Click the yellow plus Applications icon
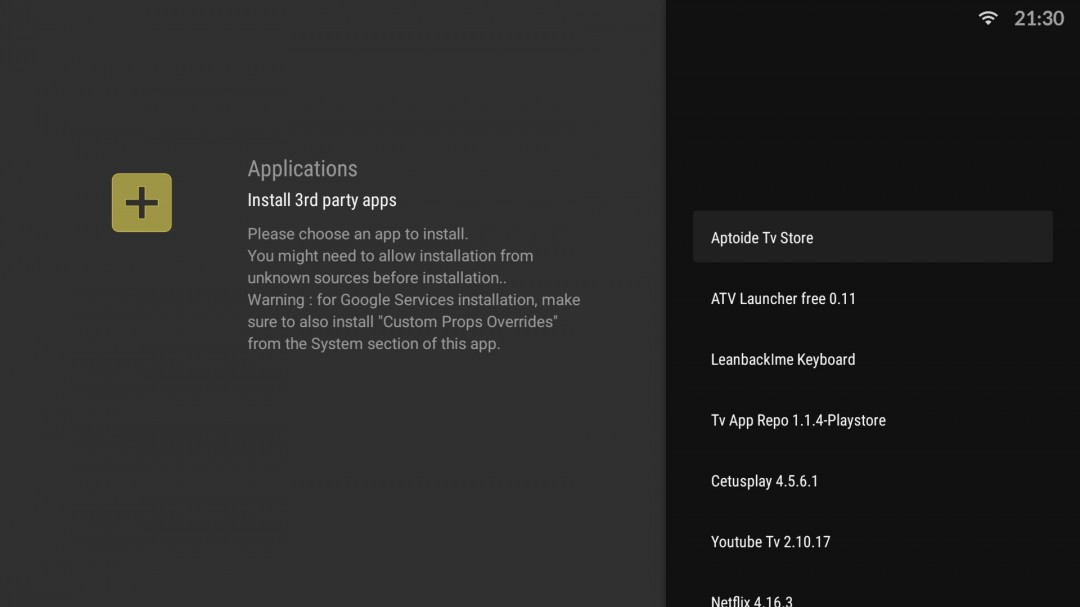Viewport: 1080px width, 607px height. pyautogui.click(x=142, y=203)
